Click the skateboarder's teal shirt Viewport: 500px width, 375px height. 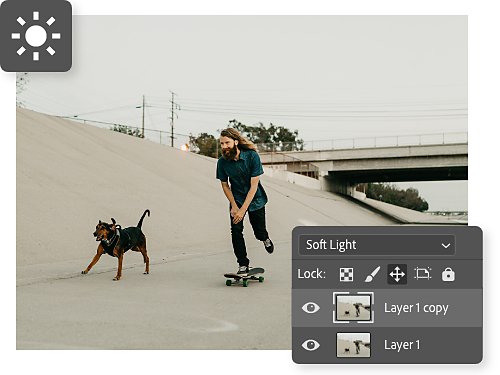tap(242, 179)
